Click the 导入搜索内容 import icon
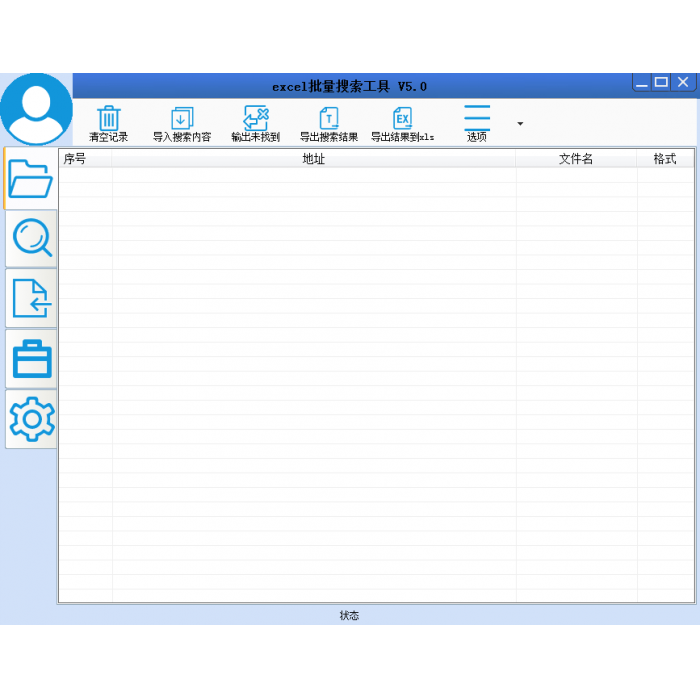The height and width of the screenshot is (700, 700). coord(182,118)
